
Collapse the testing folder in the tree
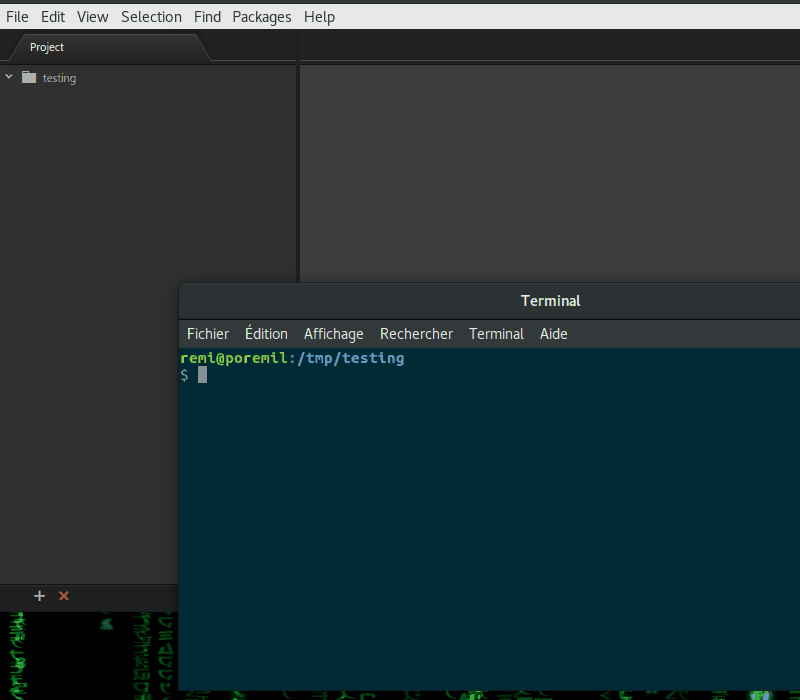coord(9,77)
